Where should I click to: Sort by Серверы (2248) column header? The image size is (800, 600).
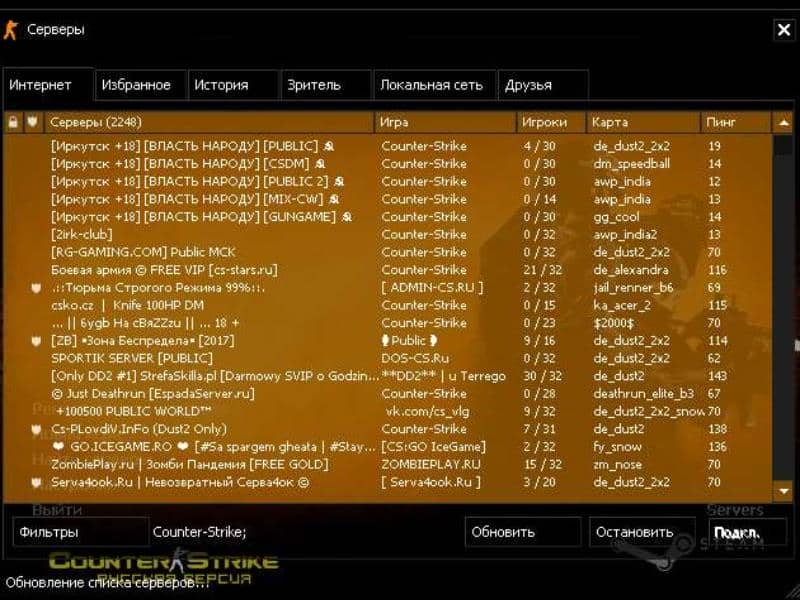tap(209, 122)
